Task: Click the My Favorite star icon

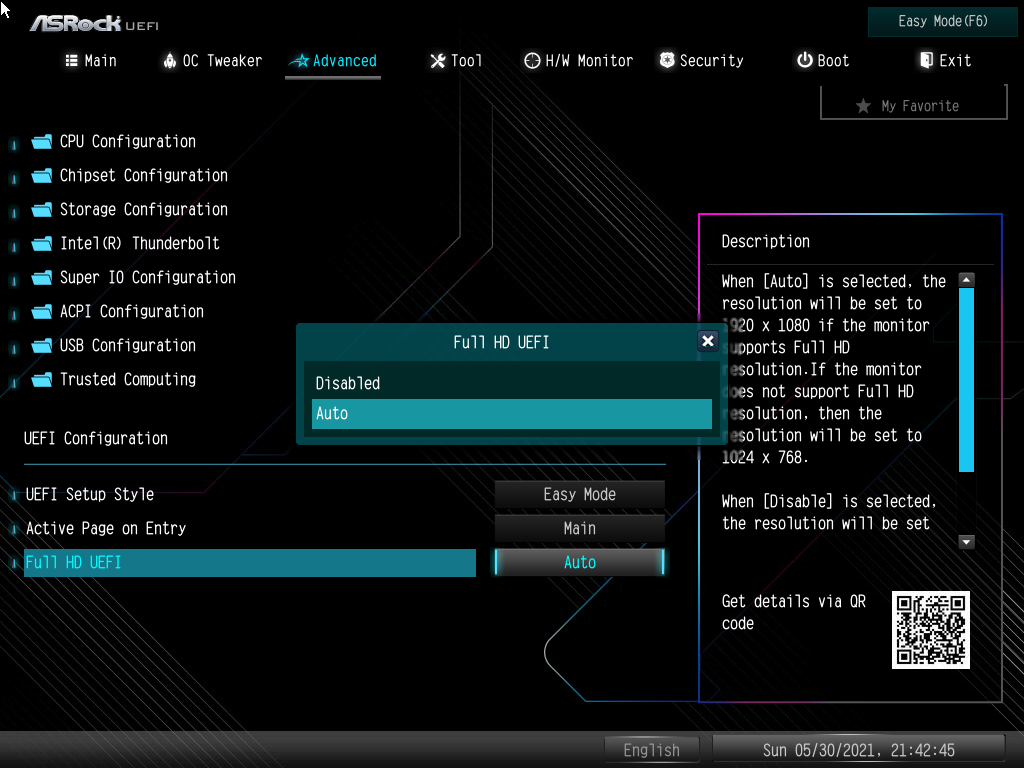Action: [x=863, y=106]
